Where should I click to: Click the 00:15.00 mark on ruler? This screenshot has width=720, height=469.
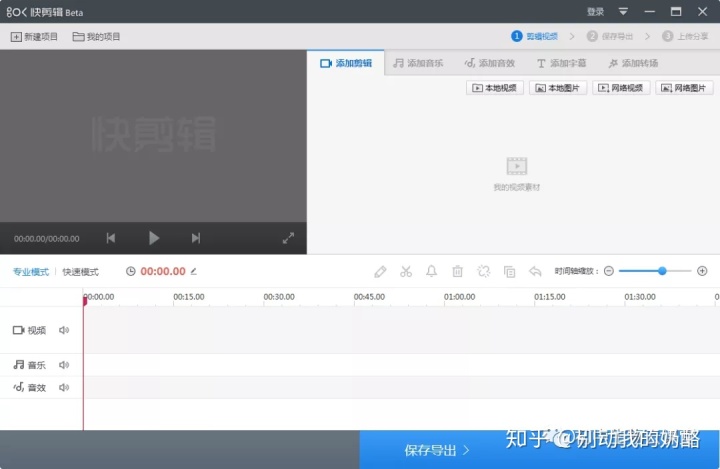(x=189, y=297)
